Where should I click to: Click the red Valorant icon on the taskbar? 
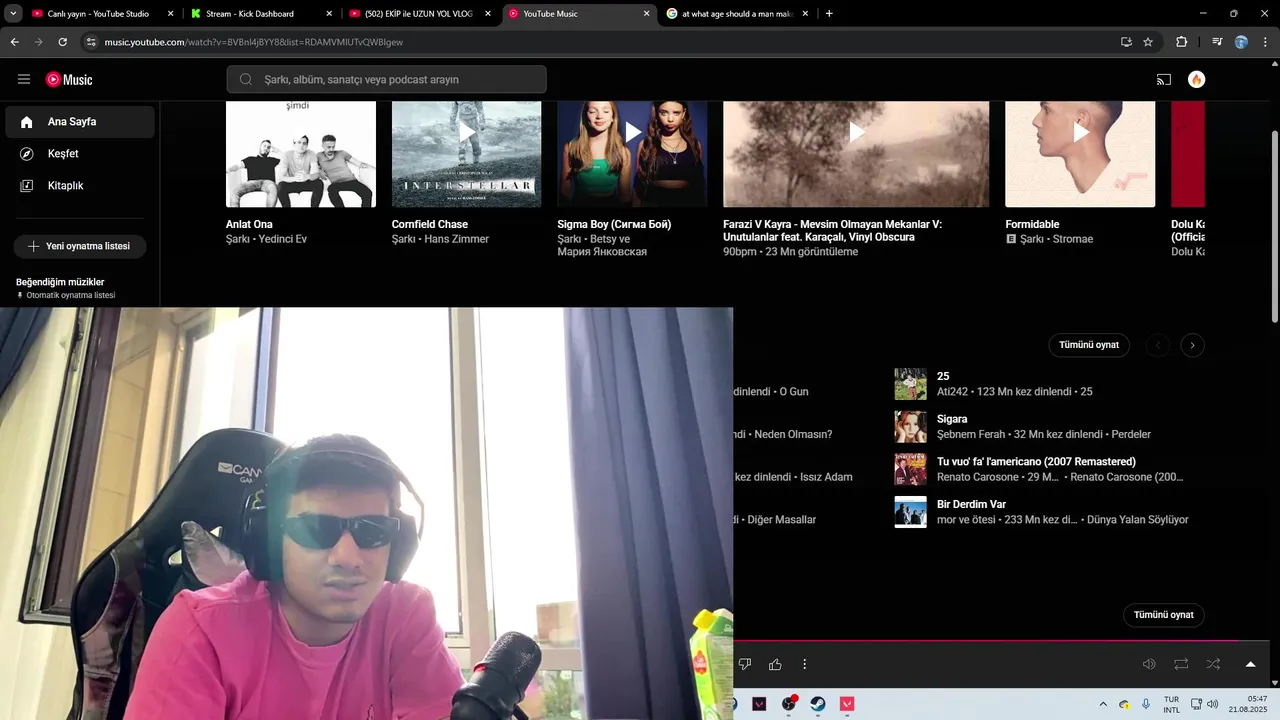(848, 704)
